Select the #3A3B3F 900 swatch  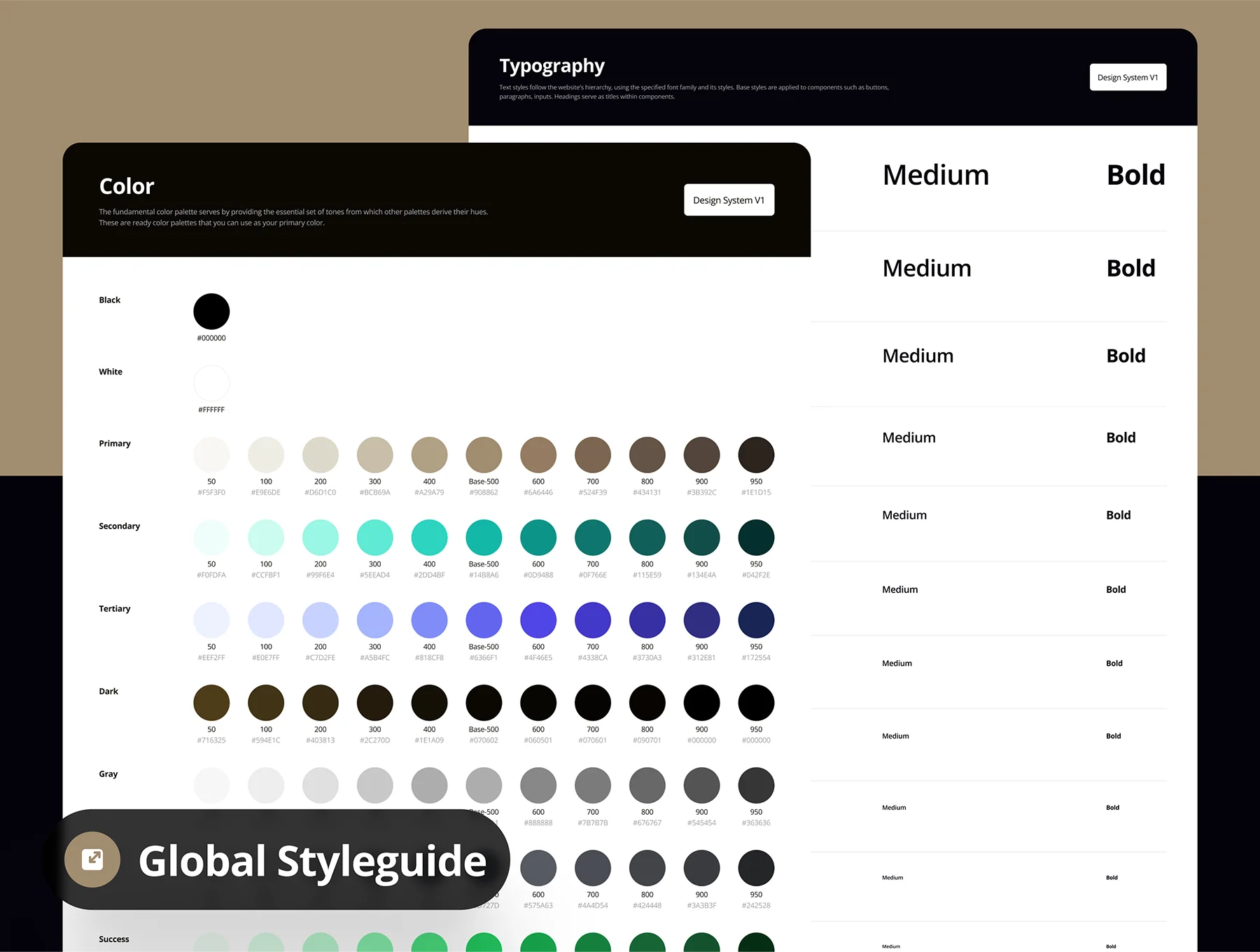click(x=702, y=868)
